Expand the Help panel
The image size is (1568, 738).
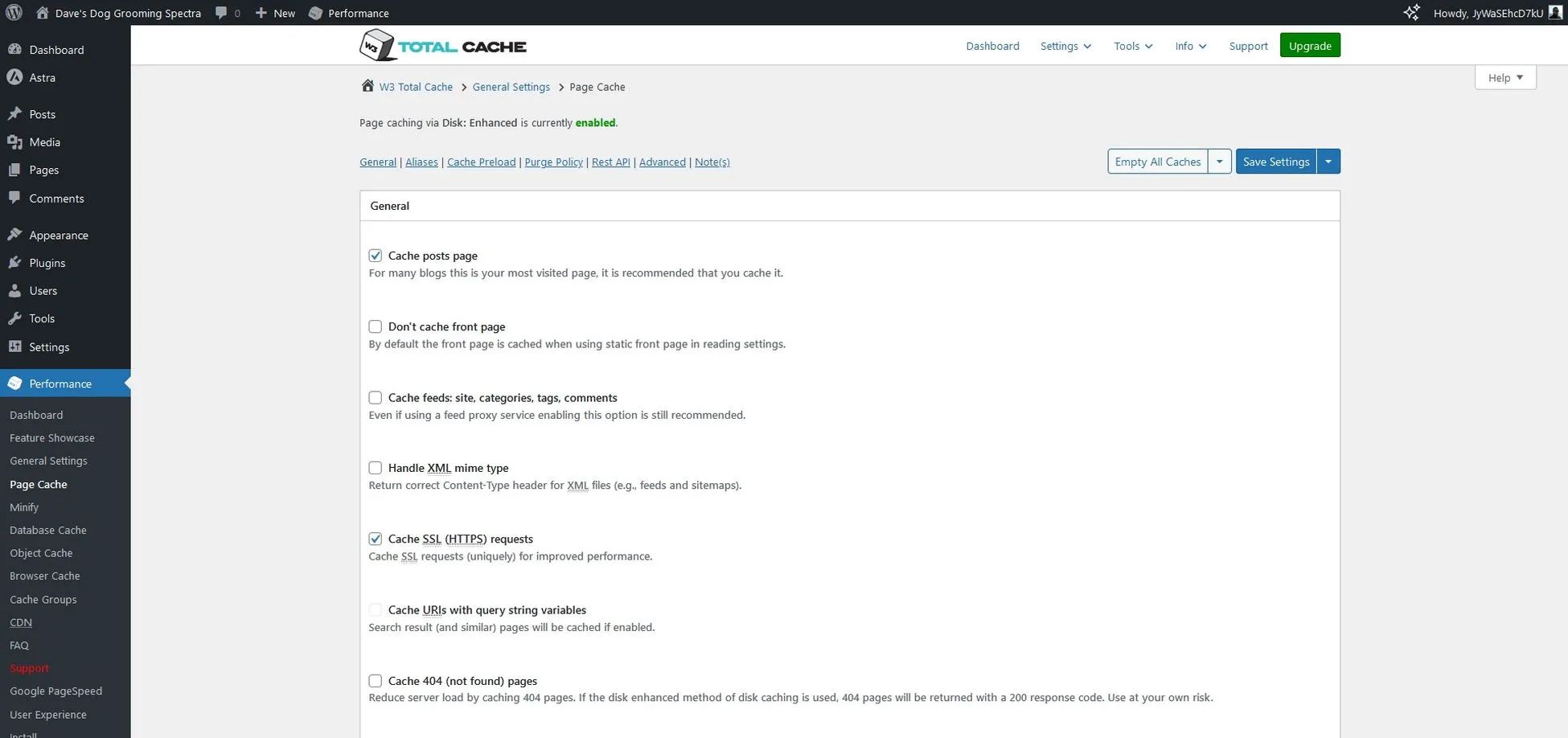coord(1505,77)
